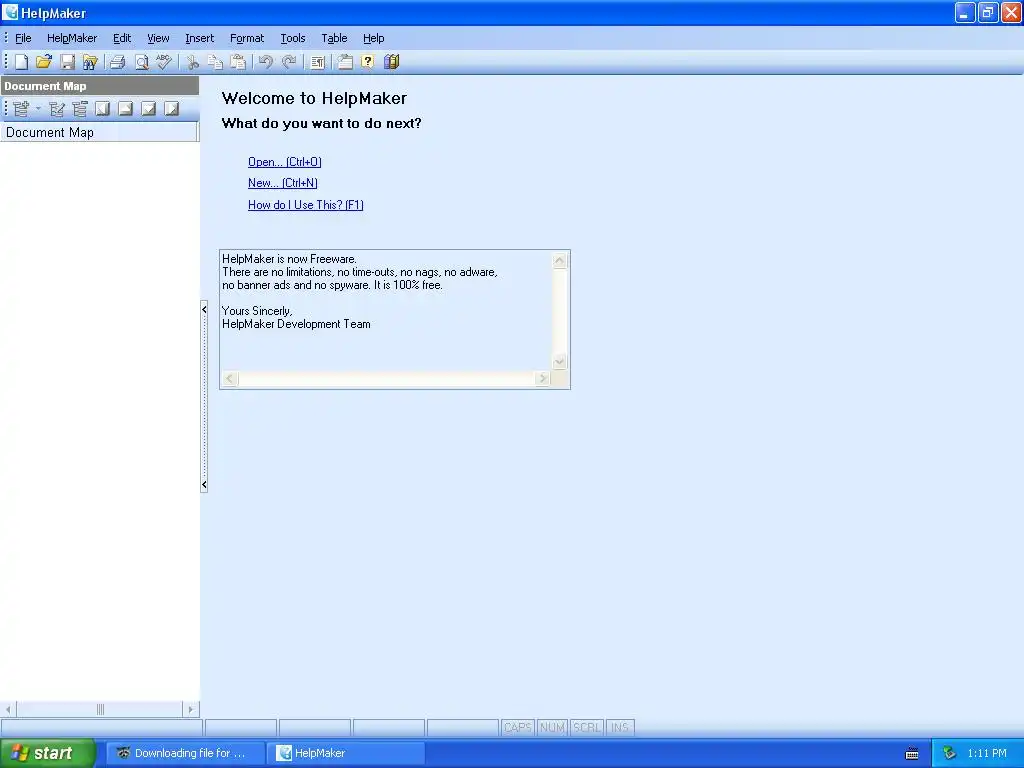Toggle the paragraph marks icon
Screen dimensions: 1024x768
pyautogui.click(x=317, y=62)
